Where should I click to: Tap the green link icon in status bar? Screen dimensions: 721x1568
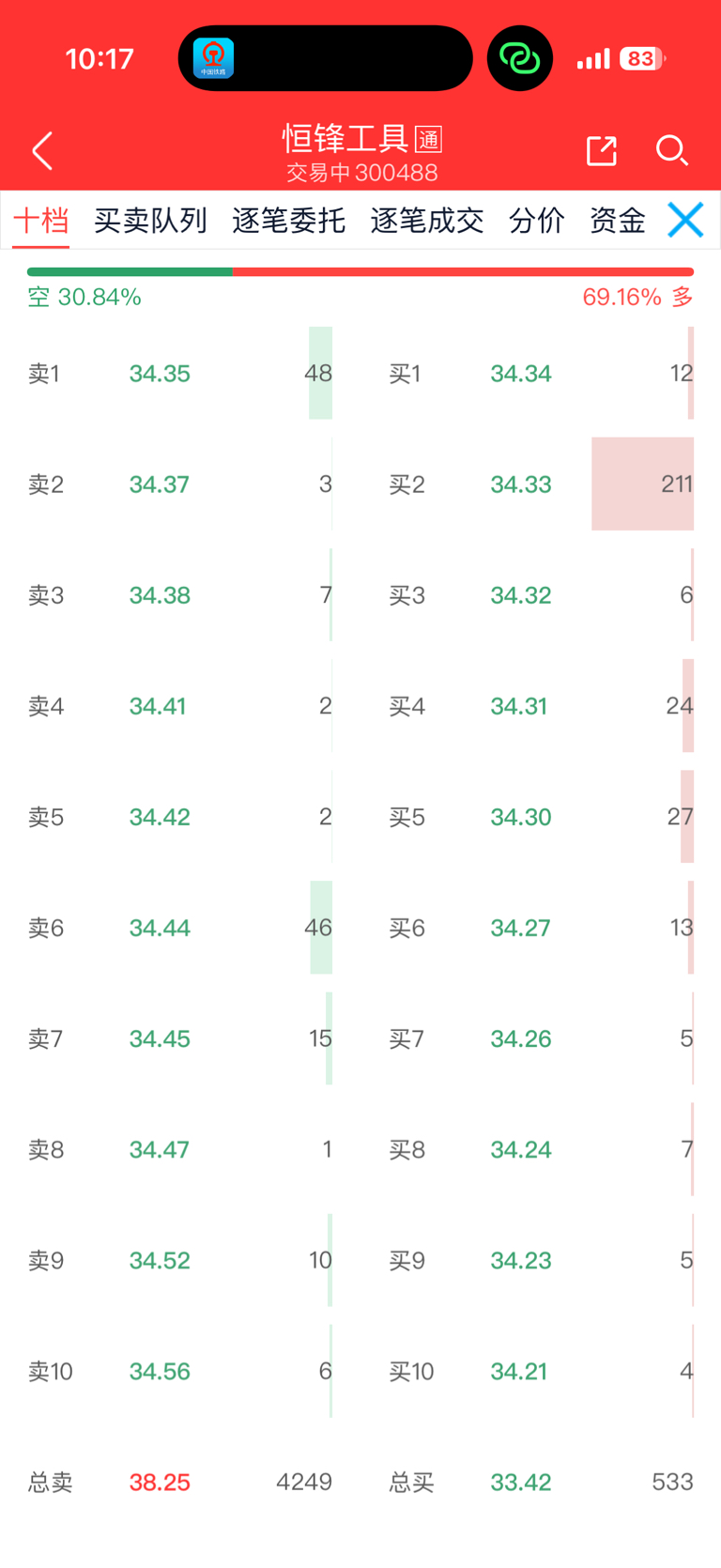[x=519, y=58]
